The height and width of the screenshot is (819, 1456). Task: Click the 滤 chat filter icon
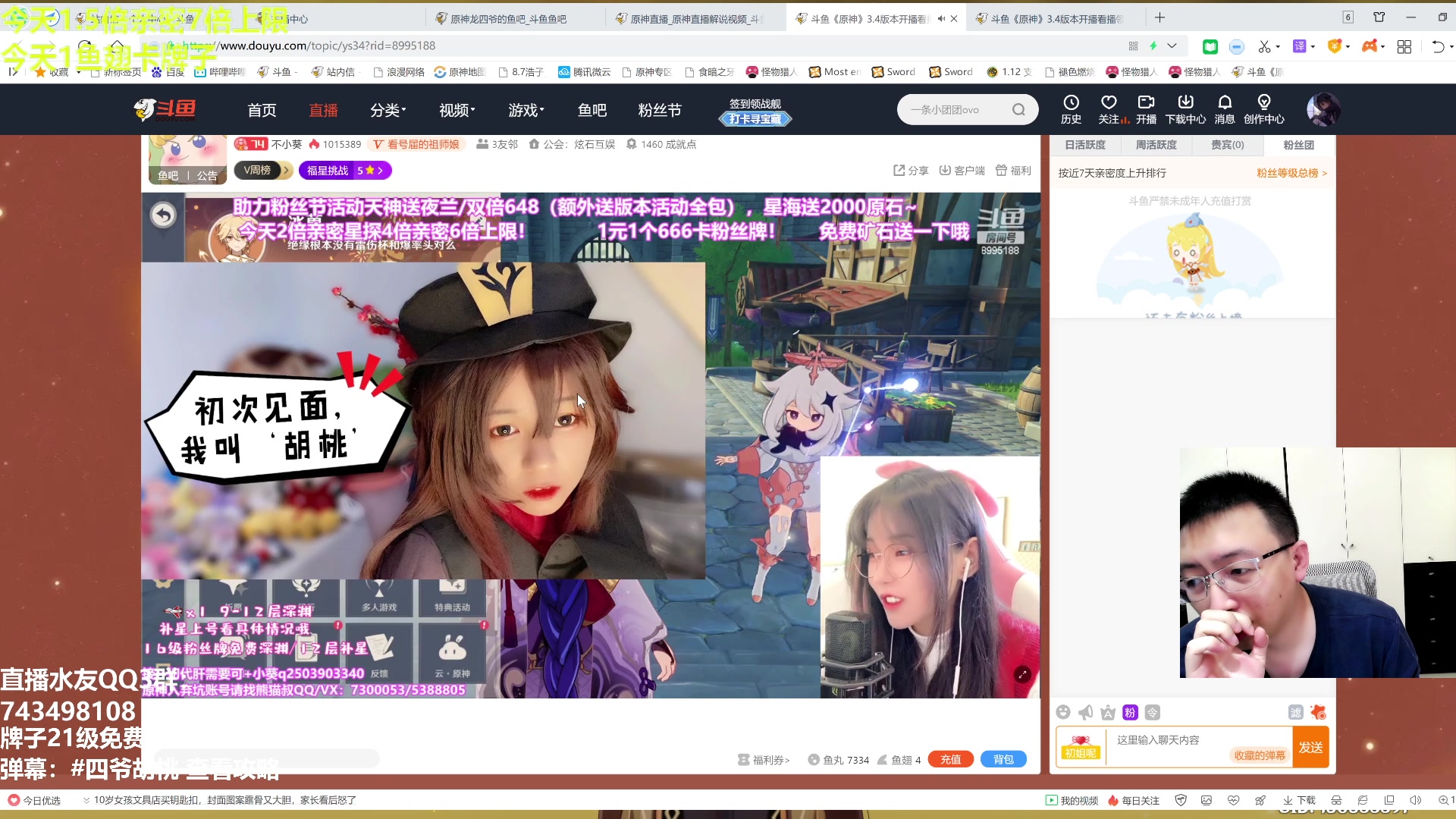click(1295, 712)
